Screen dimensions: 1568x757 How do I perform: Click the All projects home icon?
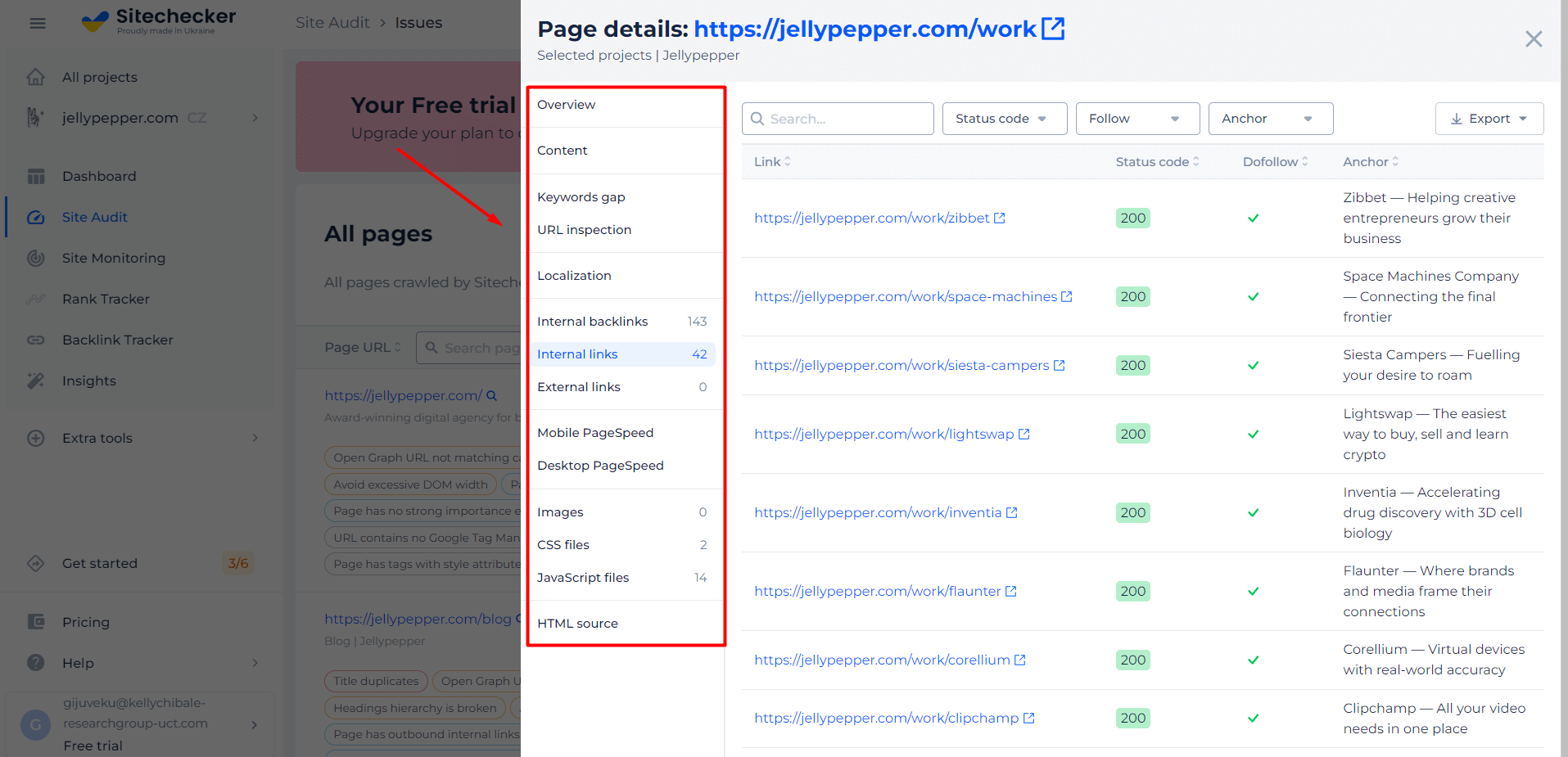click(36, 77)
